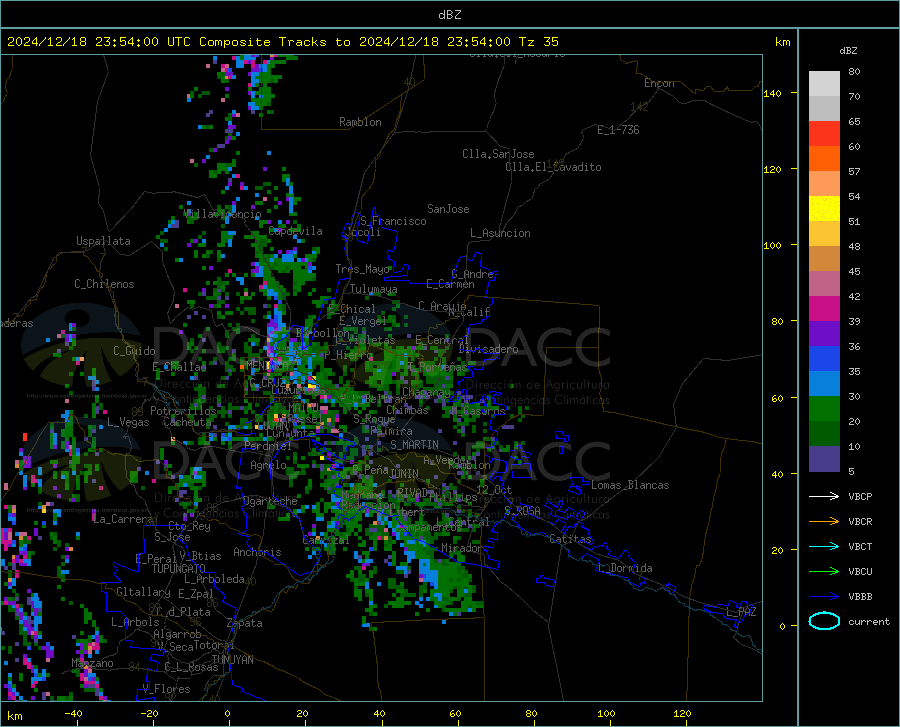Click the cyan VBCT arrow in legend
900x727 pixels.
[x=824, y=546]
